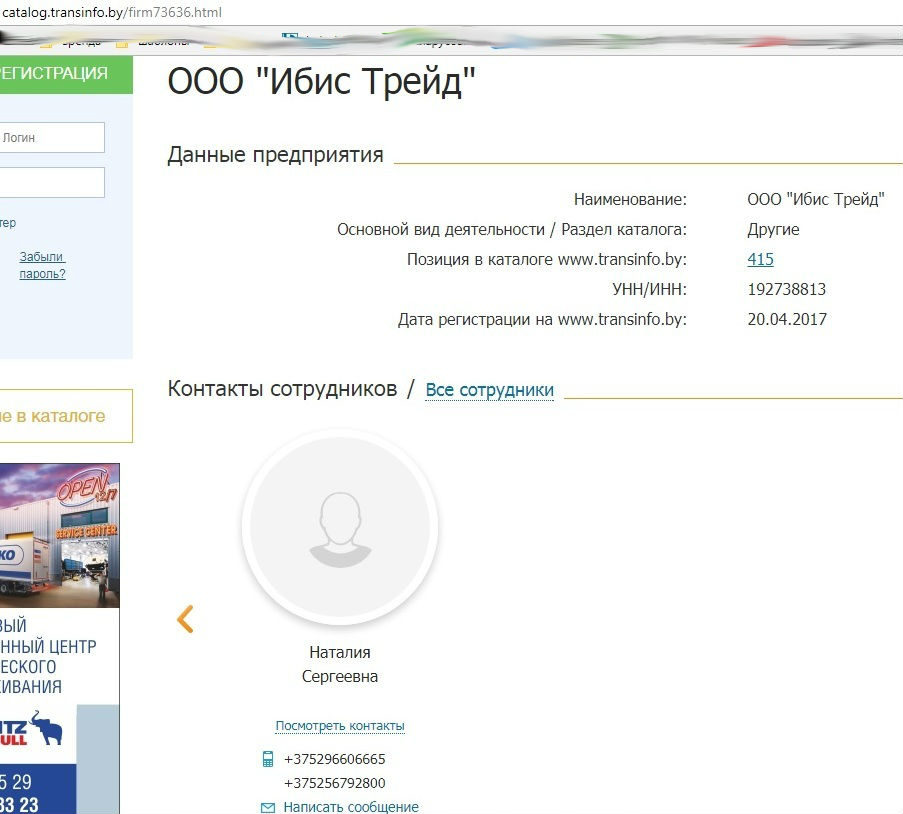Click 'Посмотреть контакты' for Наталия Сергеевна

click(339, 725)
